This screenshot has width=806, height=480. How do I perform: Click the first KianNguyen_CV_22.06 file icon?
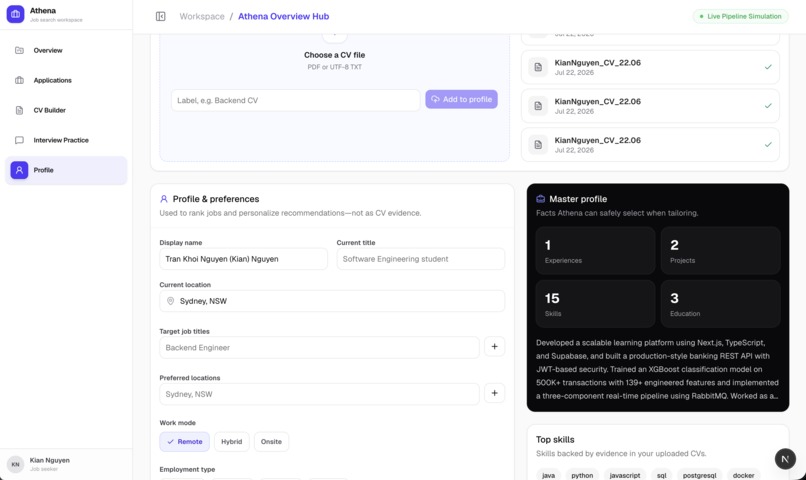pos(538,67)
